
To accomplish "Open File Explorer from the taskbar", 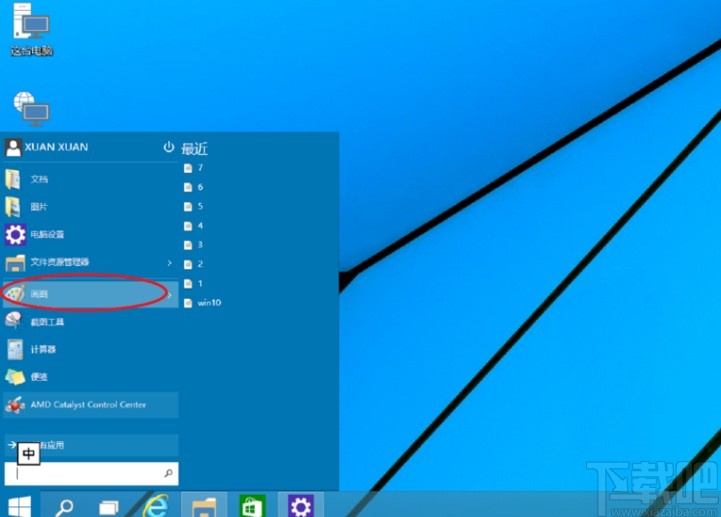I will coord(205,506).
